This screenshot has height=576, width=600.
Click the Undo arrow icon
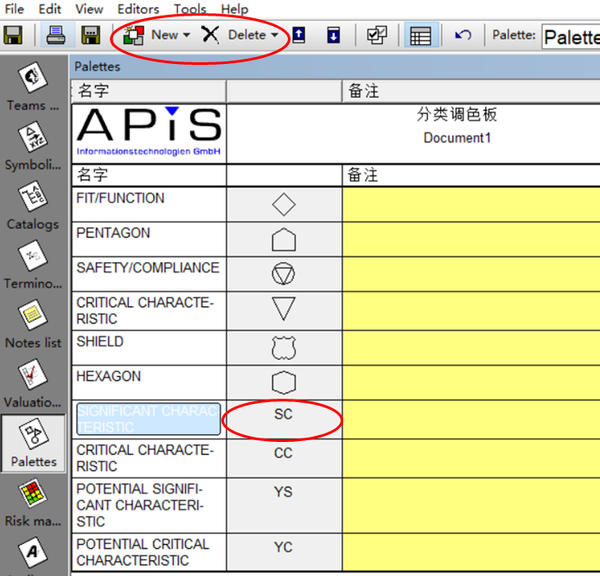463,35
